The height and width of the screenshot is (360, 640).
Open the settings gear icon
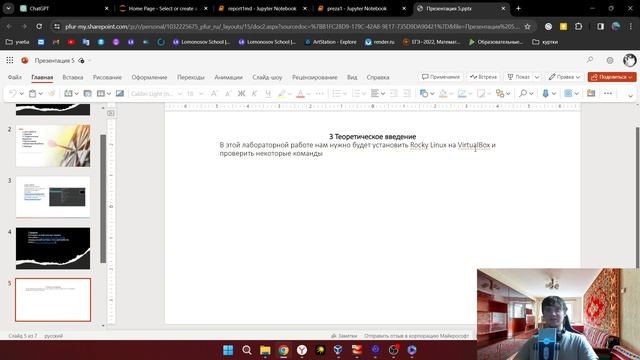click(x=610, y=60)
